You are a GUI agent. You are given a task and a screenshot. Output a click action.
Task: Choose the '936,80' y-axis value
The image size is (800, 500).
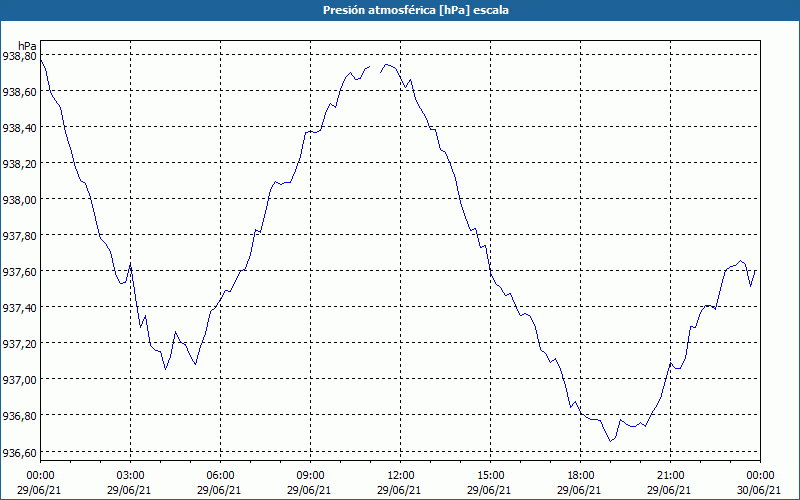coord(19,416)
